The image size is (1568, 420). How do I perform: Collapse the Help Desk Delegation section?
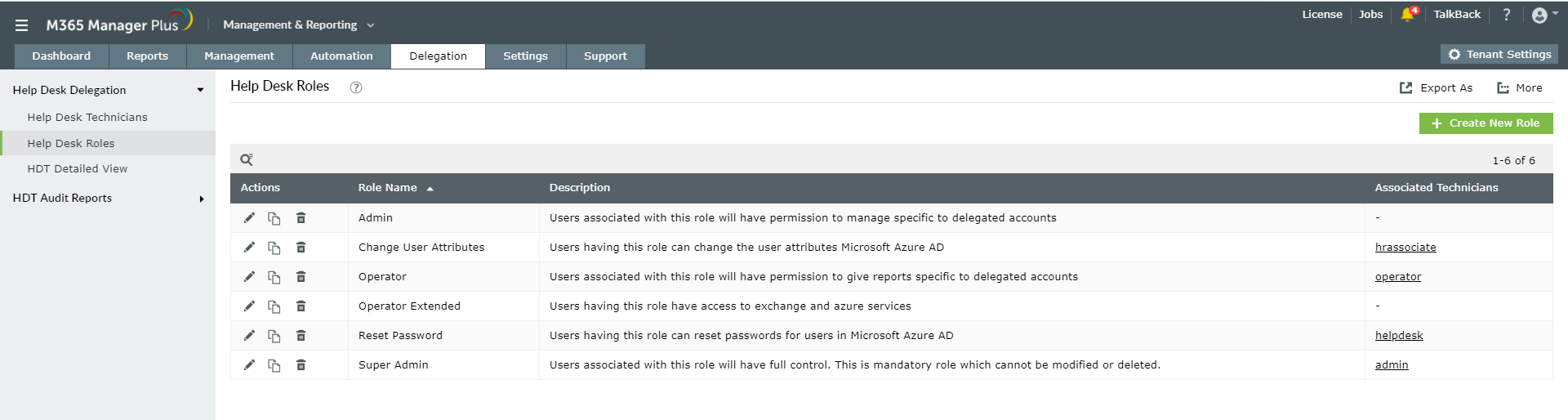coord(200,90)
